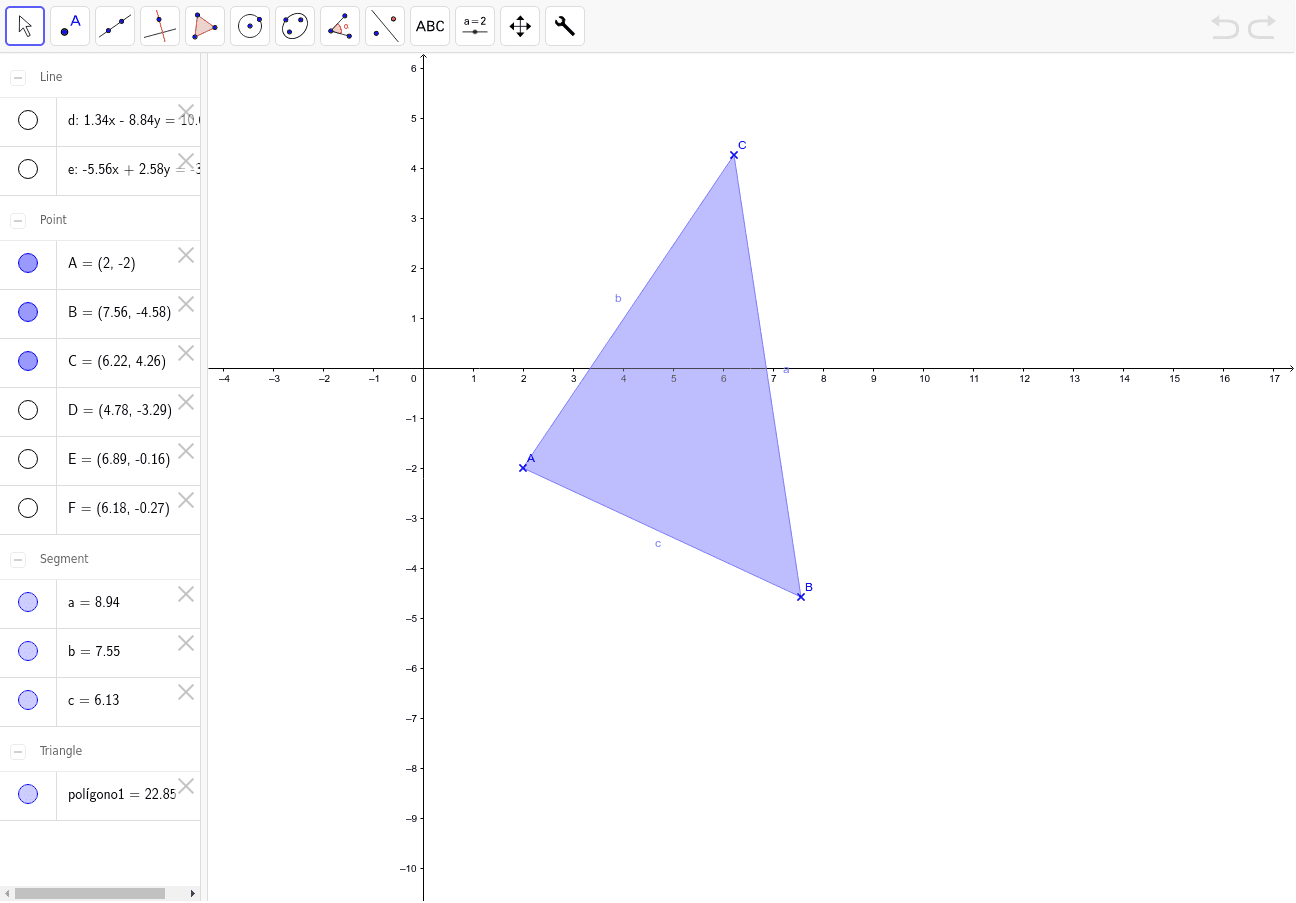
Task: Select the Move Graphics View tool
Action: (520, 26)
